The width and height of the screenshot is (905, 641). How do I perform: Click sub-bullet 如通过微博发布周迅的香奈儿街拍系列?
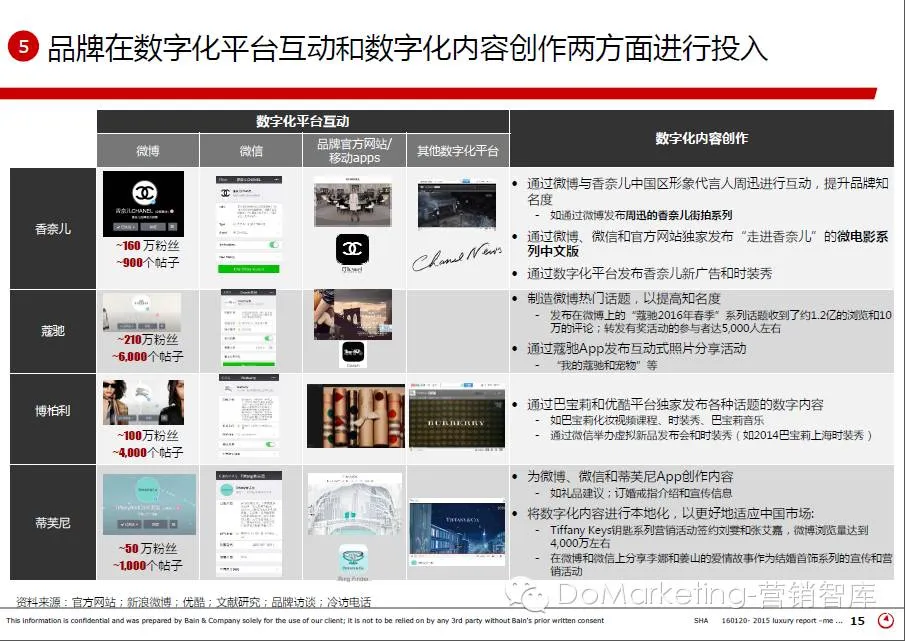[641, 215]
